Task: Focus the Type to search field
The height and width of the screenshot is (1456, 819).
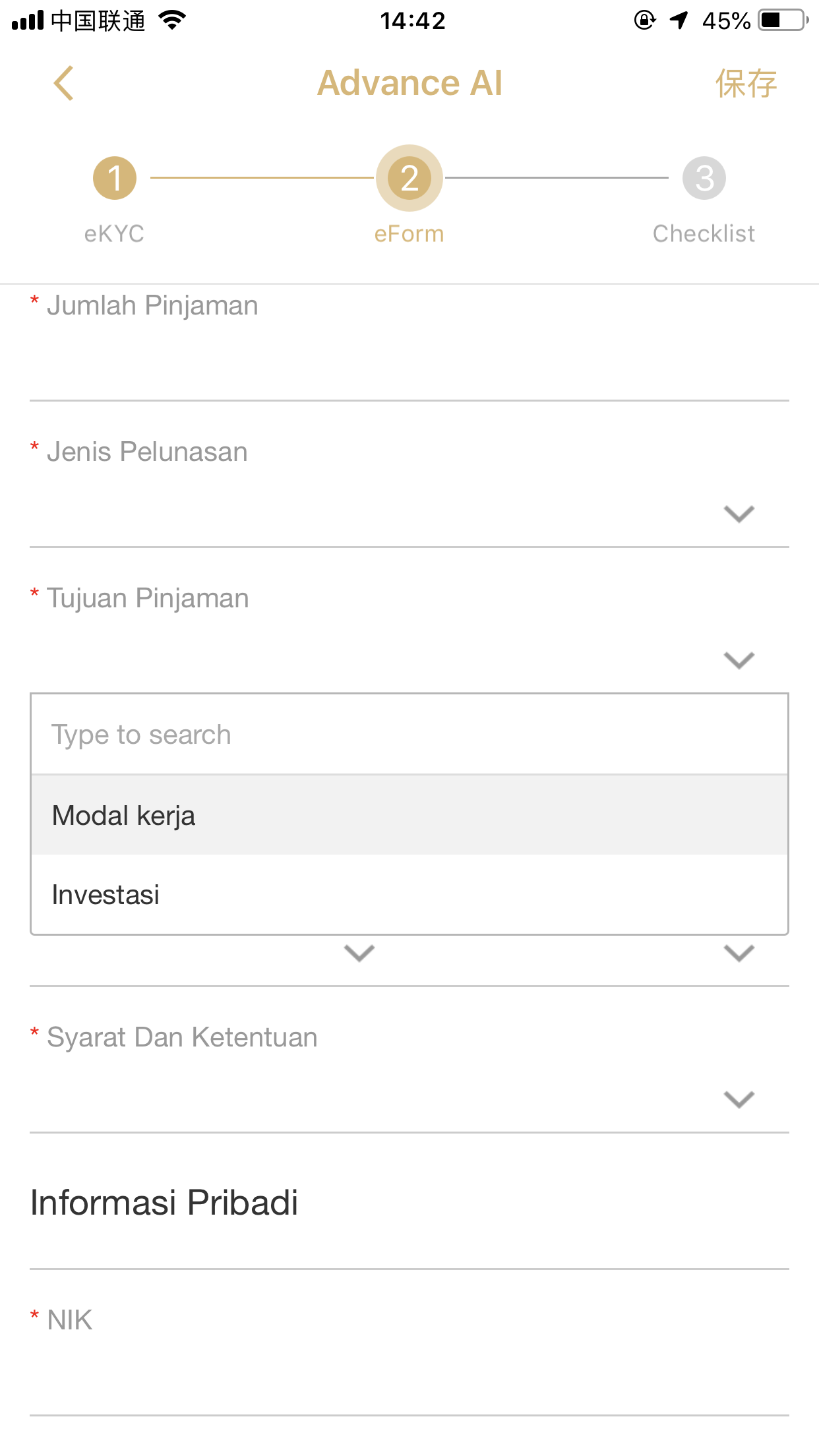Action: click(x=409, y=735)
